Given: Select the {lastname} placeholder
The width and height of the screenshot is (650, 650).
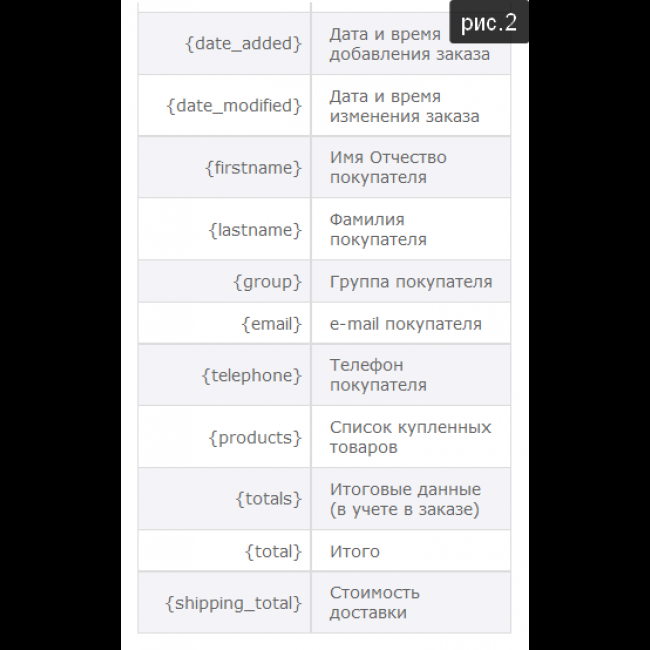Looking at the screenshot, I should point(254,230).
